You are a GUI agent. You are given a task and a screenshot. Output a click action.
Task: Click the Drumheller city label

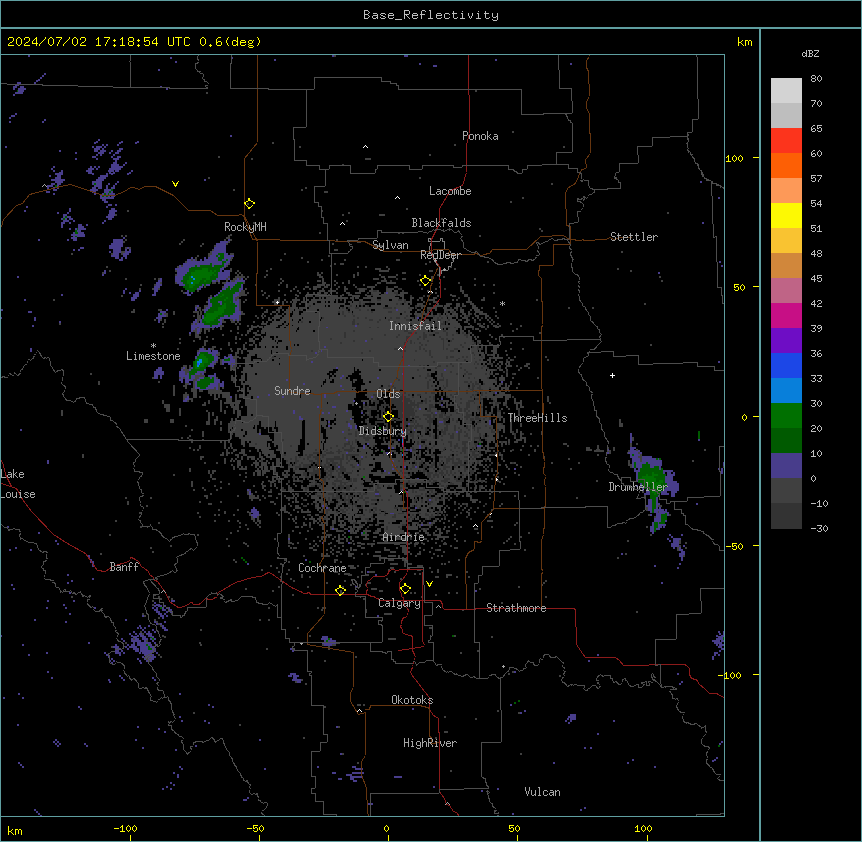tap(638, 487)
